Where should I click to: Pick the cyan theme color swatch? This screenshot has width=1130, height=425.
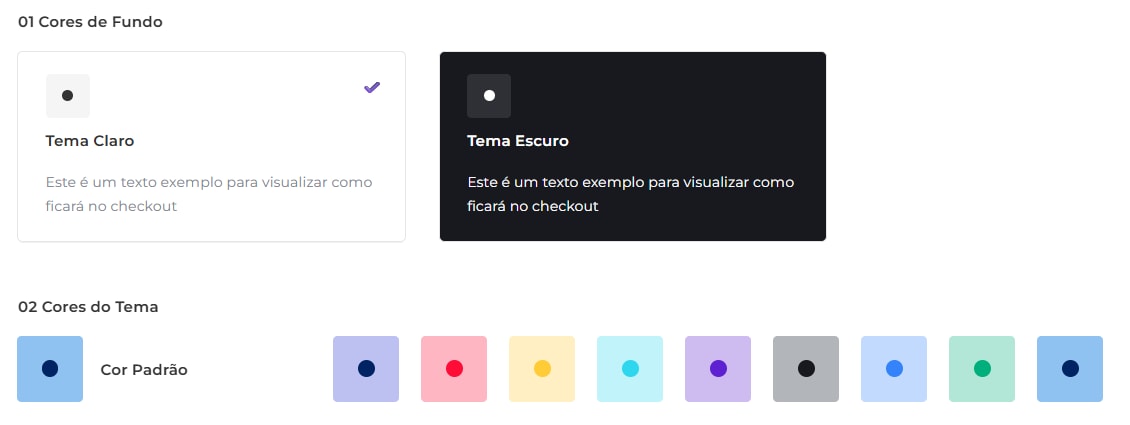[x=630, y=369]
